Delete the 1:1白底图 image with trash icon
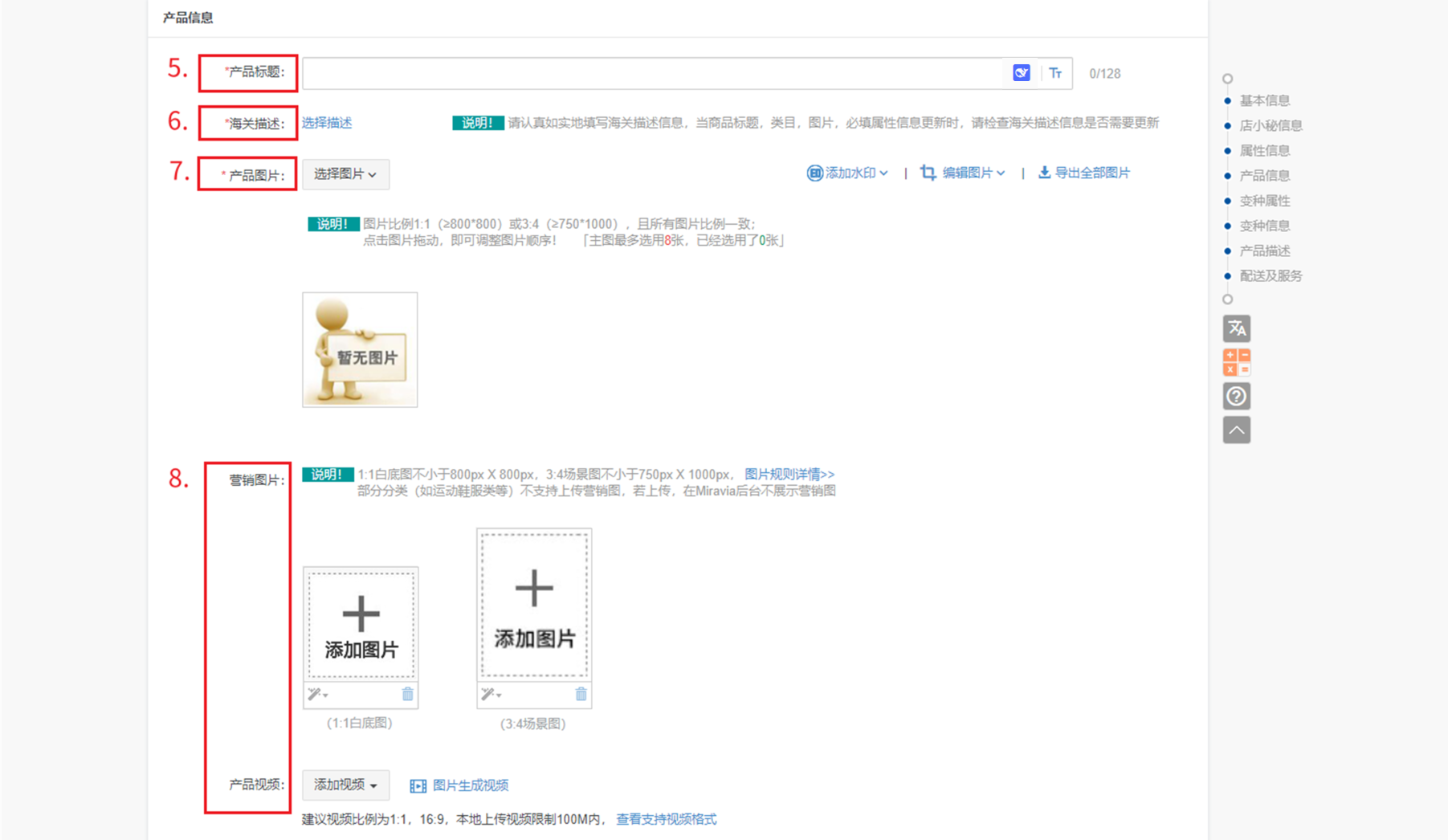Image resolution: width=1448 pixels, height=840 pixels. [408, 694]
